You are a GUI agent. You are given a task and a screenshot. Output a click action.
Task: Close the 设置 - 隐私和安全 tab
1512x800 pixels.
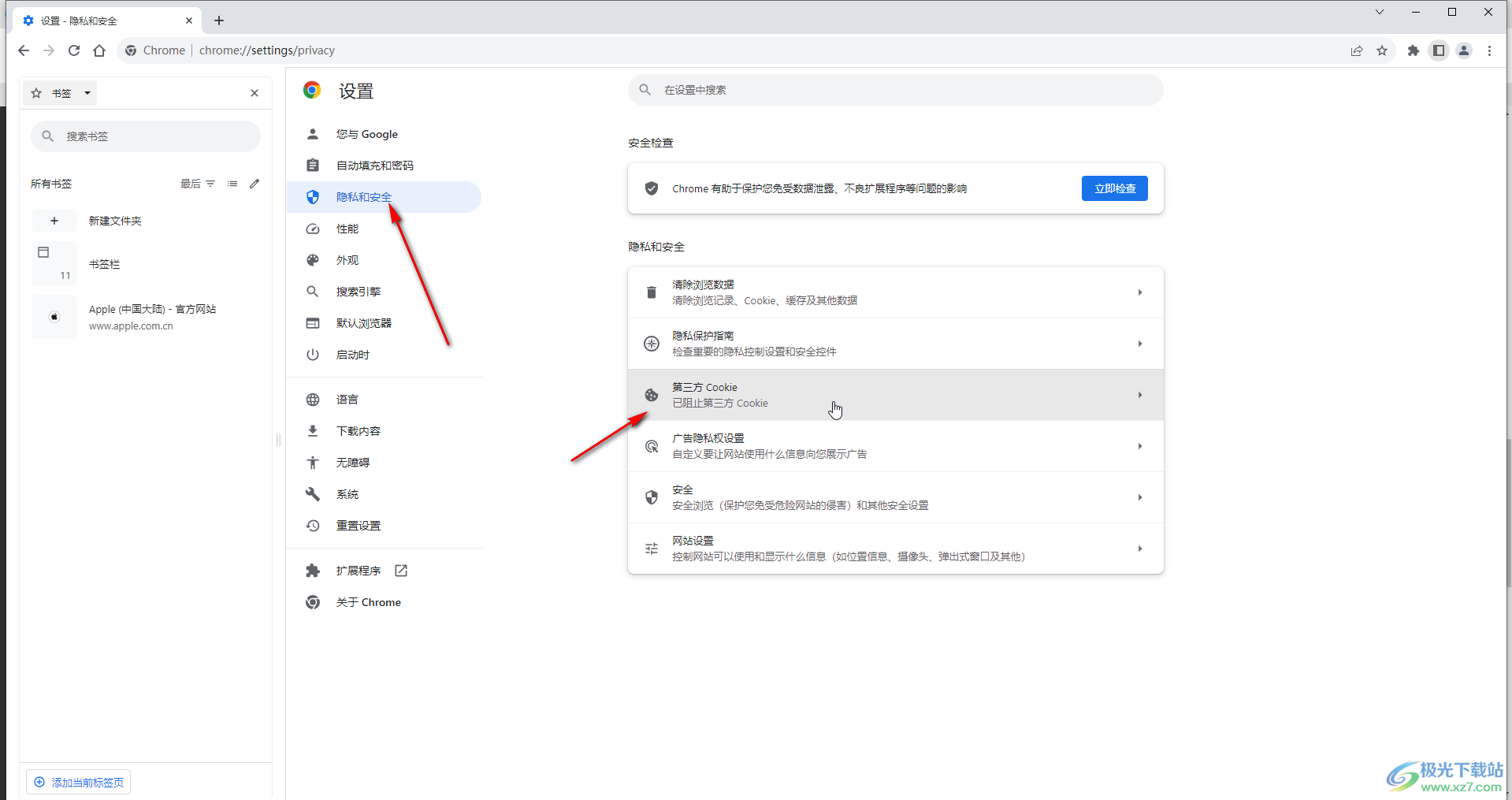[189, 20]
